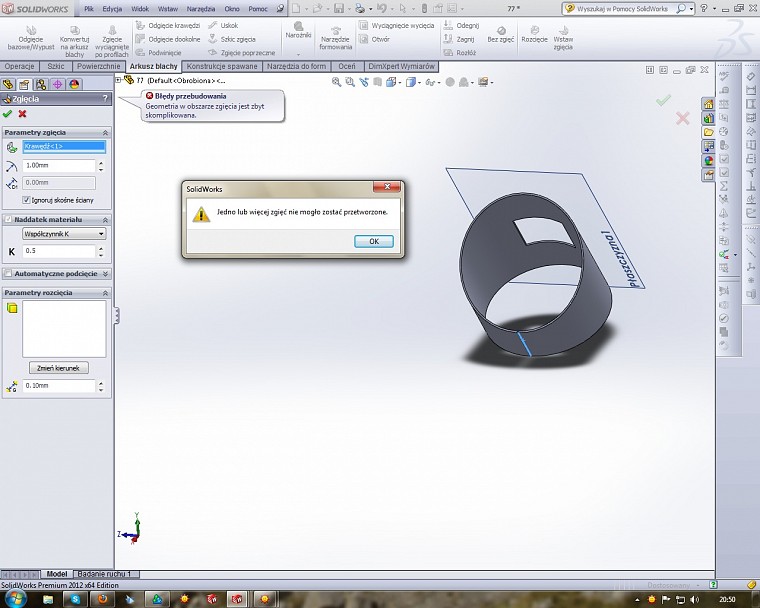This screenshot has height=608, width=760.
Task: Toggle Naddatek materiału checkbox
Action: click(8, 220)
